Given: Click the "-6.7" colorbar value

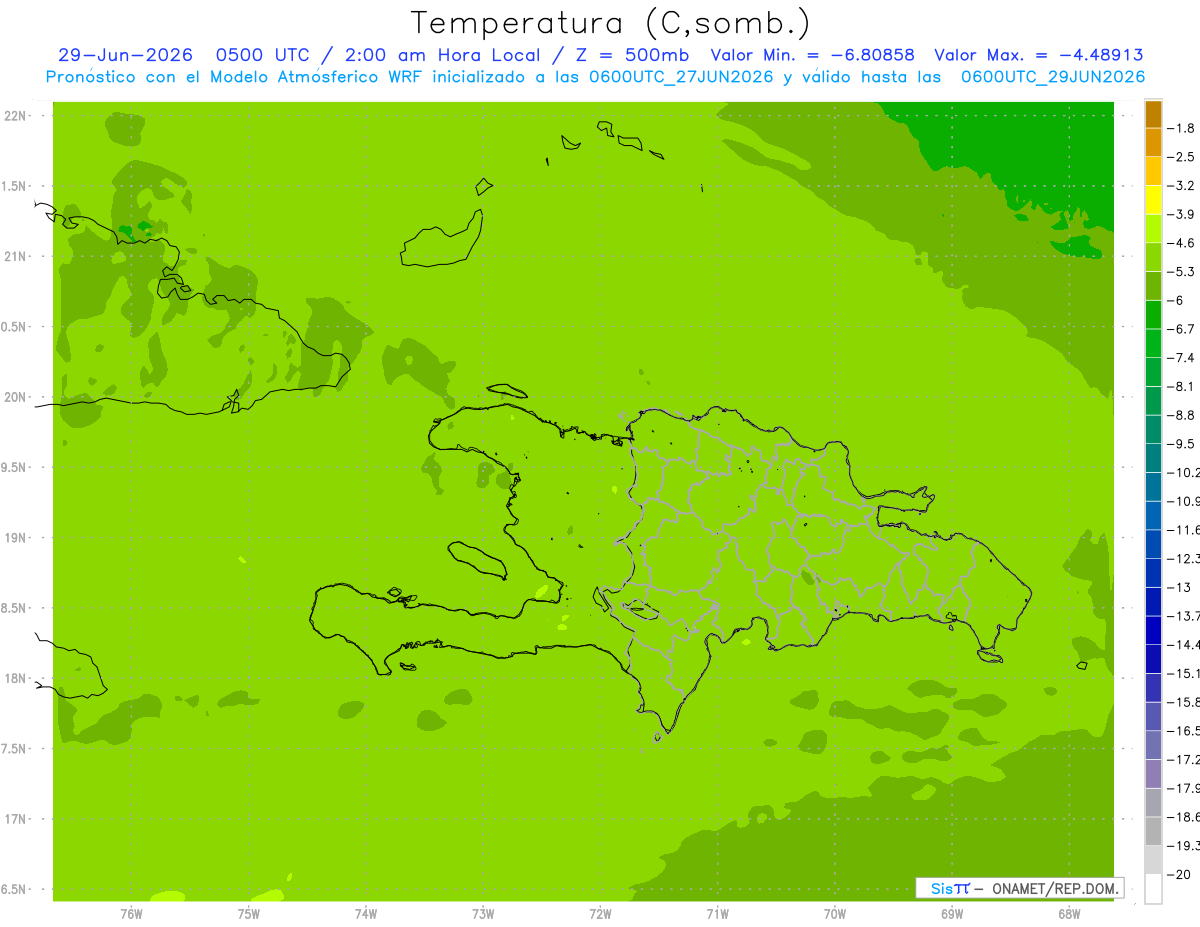Looking at the screenshot, I should click(1182, 329).
